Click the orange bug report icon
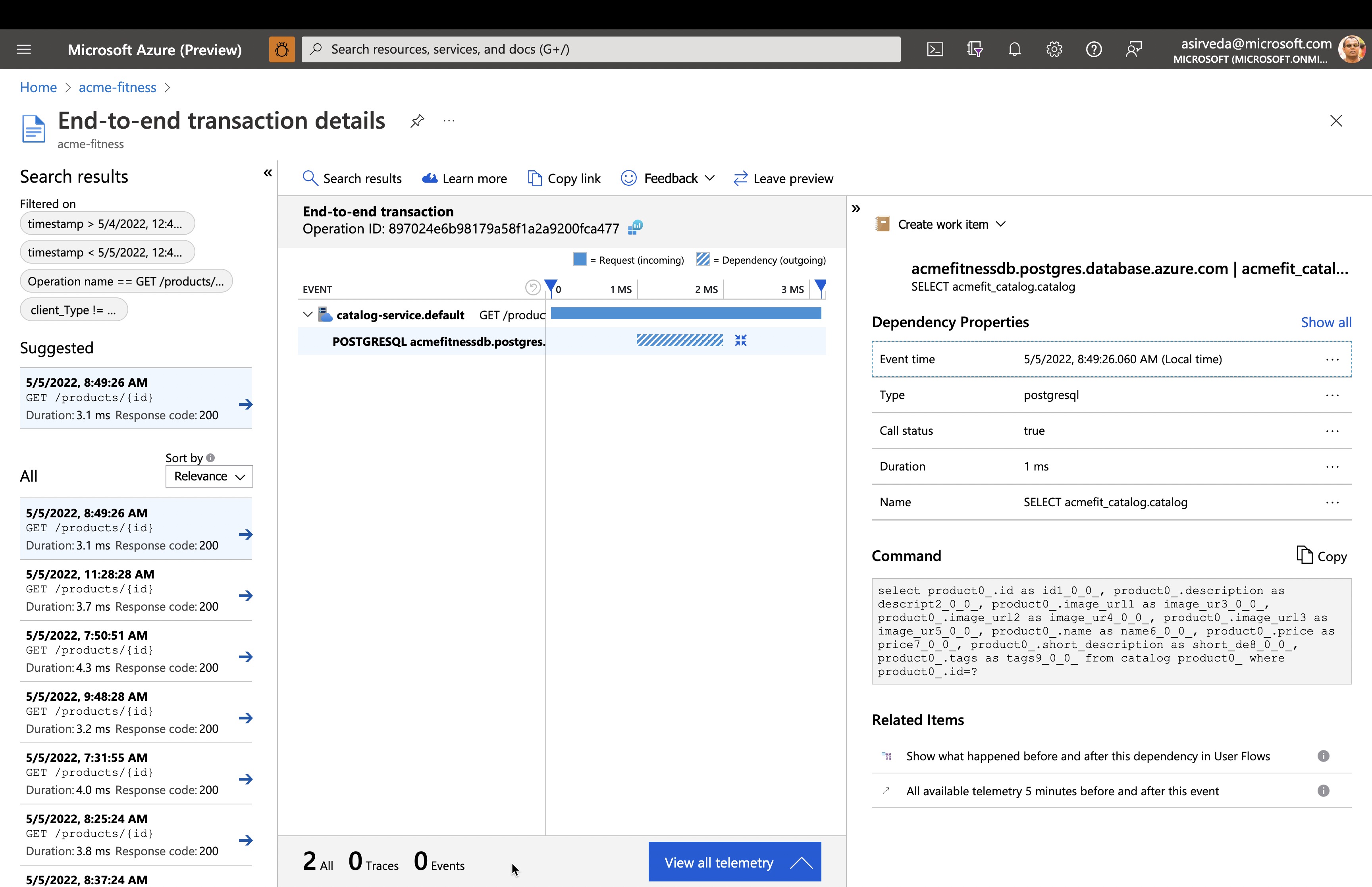 coord(281,50)
